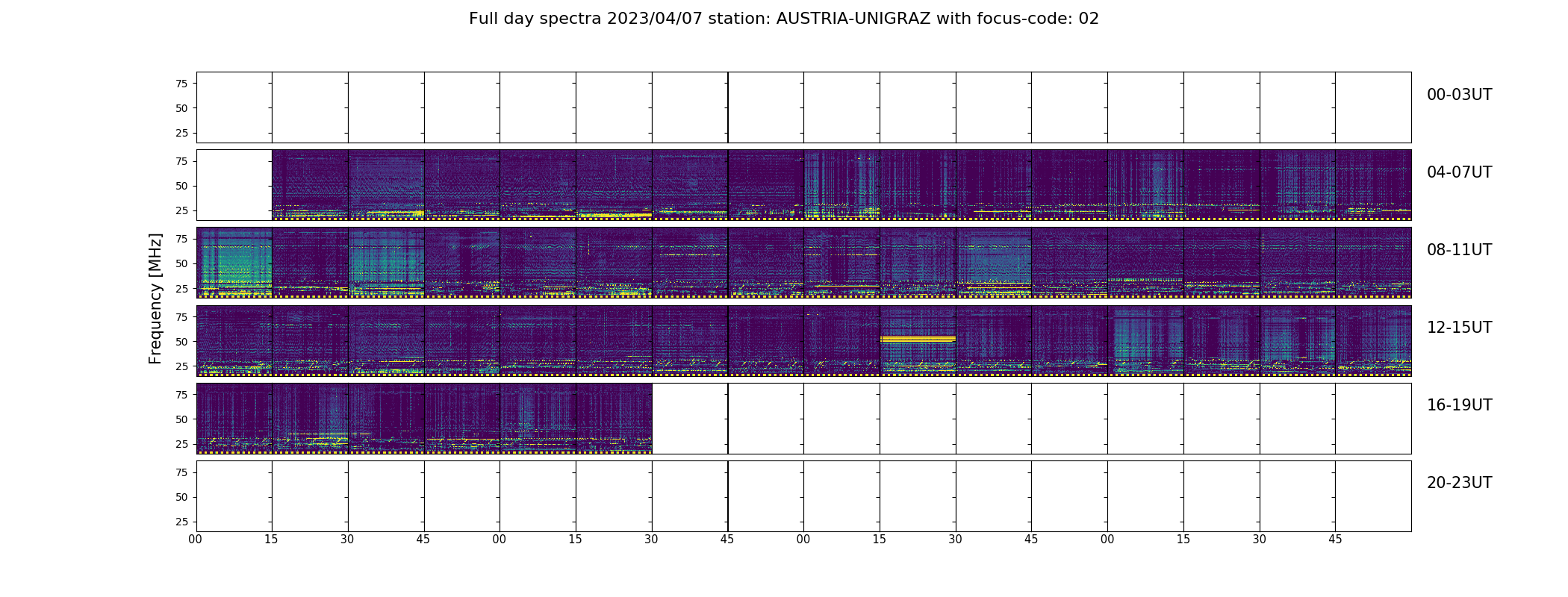
Task: Select the bright yellow band spectrum in 12-15UT row
Action: click(918, 340)
